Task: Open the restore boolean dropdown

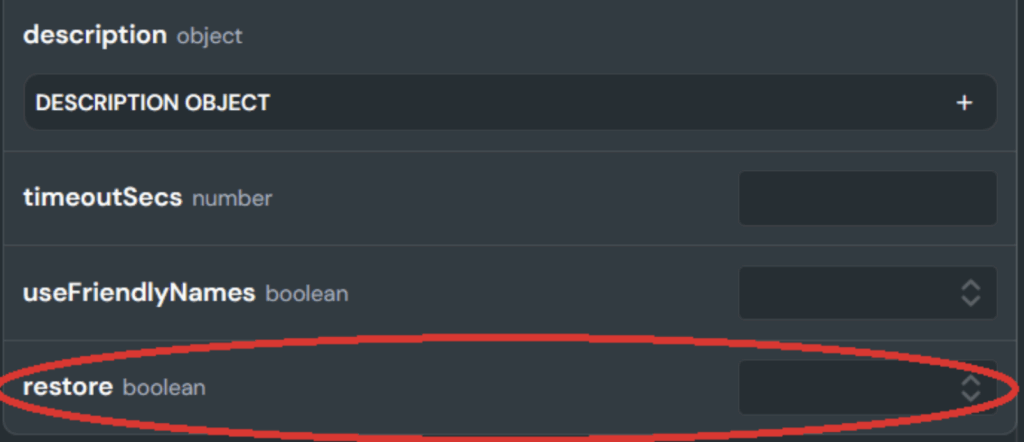Action: coord(867,387)
